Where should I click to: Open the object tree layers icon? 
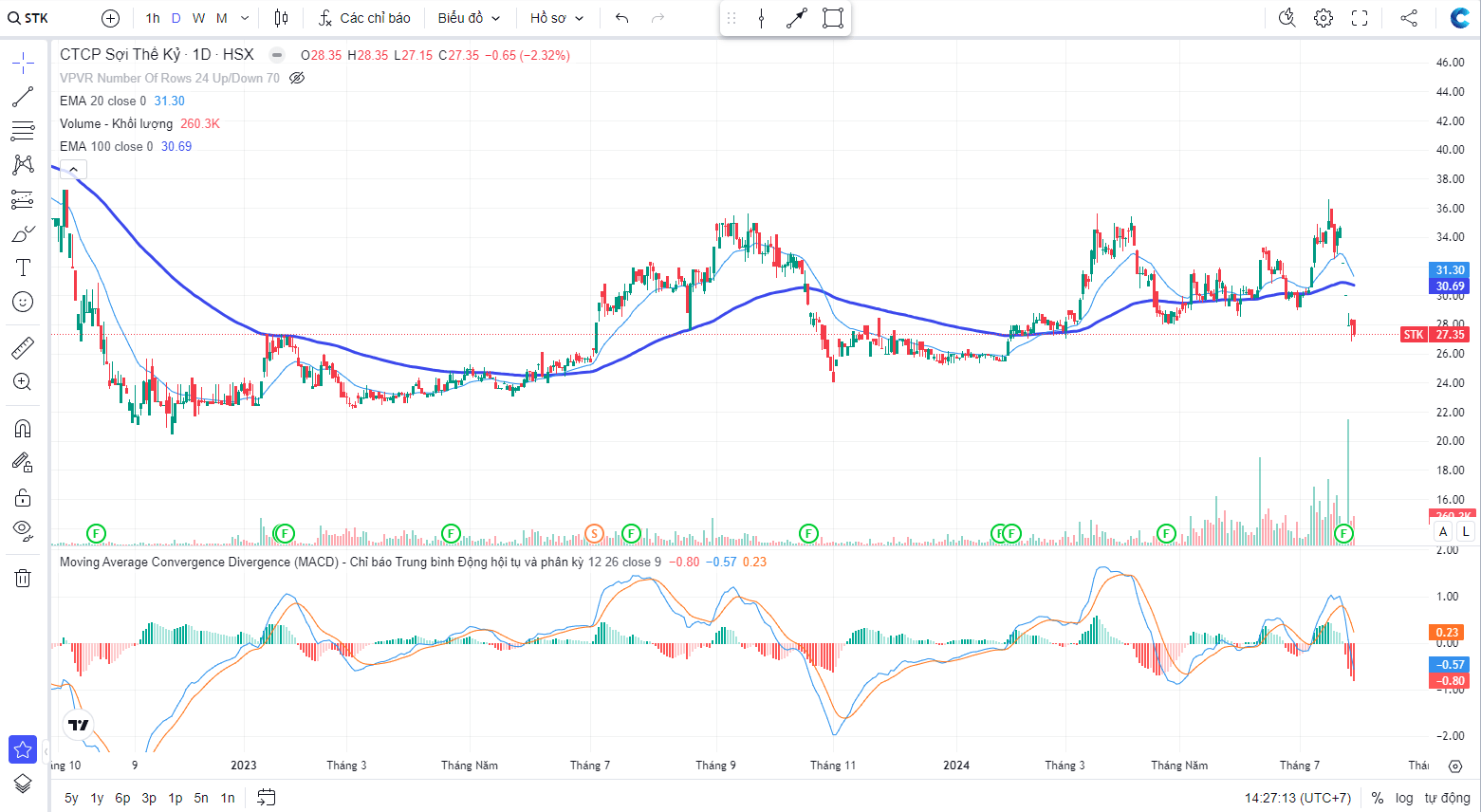(x=23, y=784)
